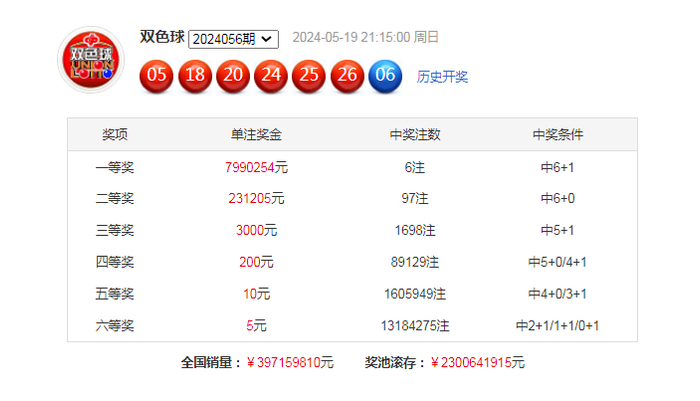Select the 四等奖 row label

pyautogui.click(x=115, y=262)
